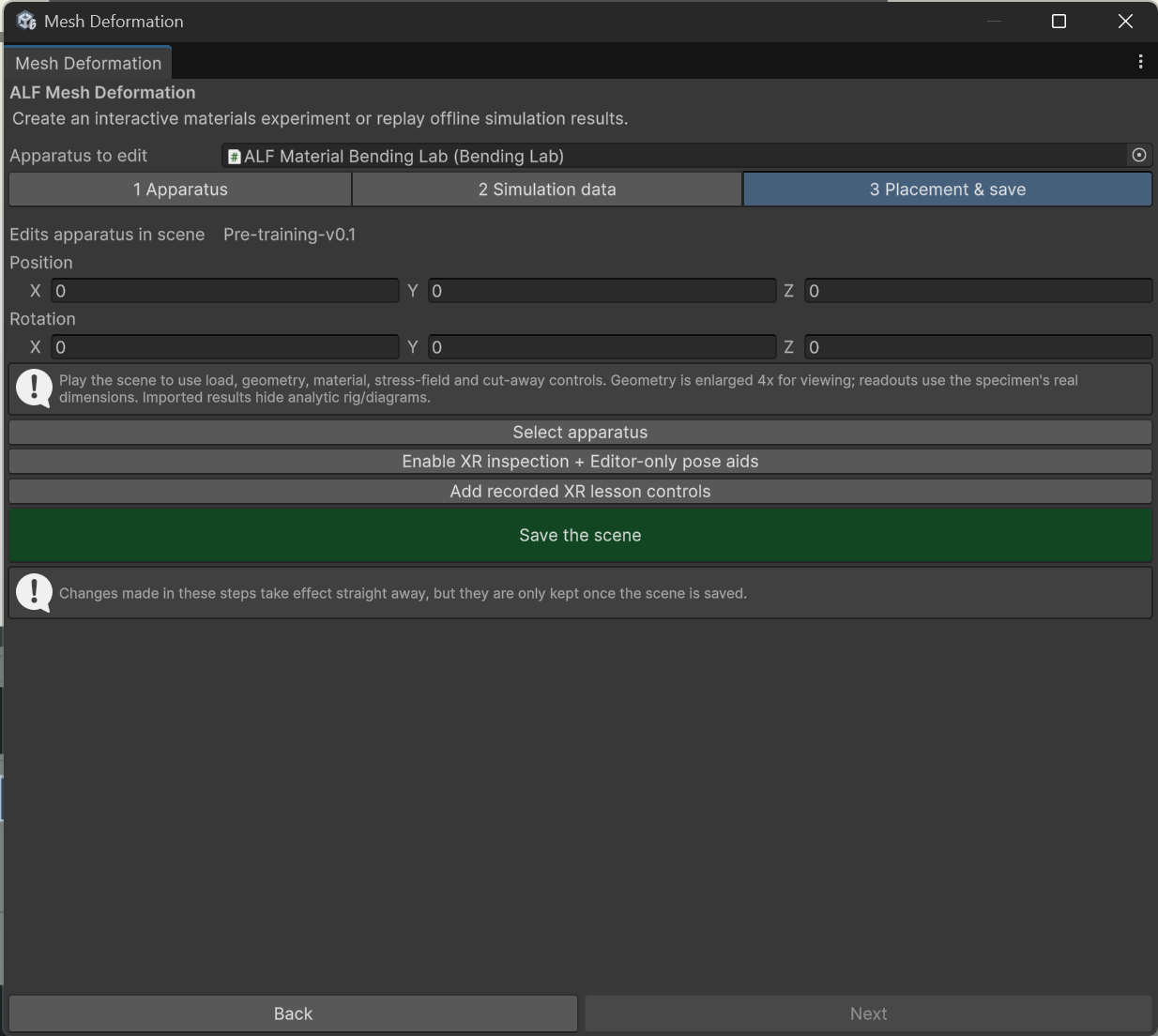
Task: Maximize the Mesh Deformation window
Action: point(1059,21)
